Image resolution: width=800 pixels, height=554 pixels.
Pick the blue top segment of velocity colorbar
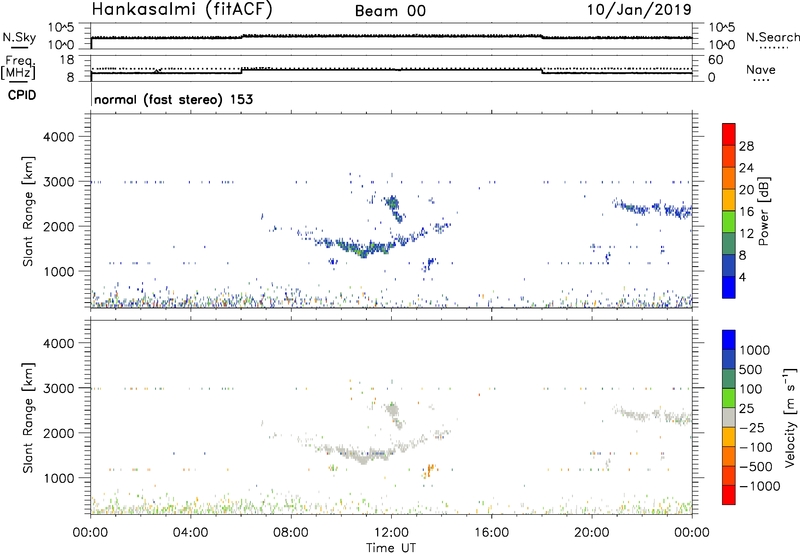click(729, 340)
